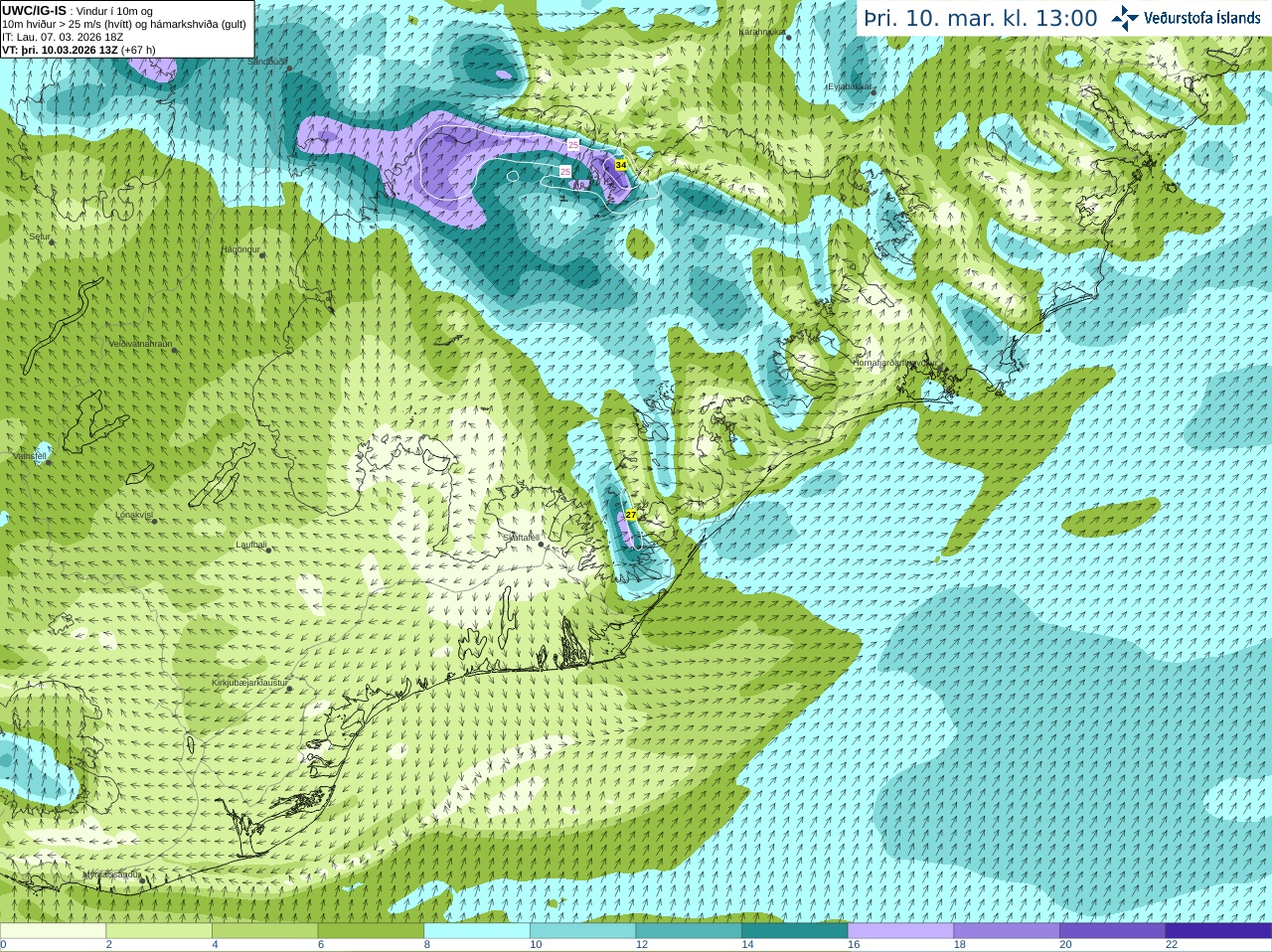This screenshot has height=952, width=1272.
Task: Select the 18–20 m/s purple legend swatch
Action: point(1007,931)
